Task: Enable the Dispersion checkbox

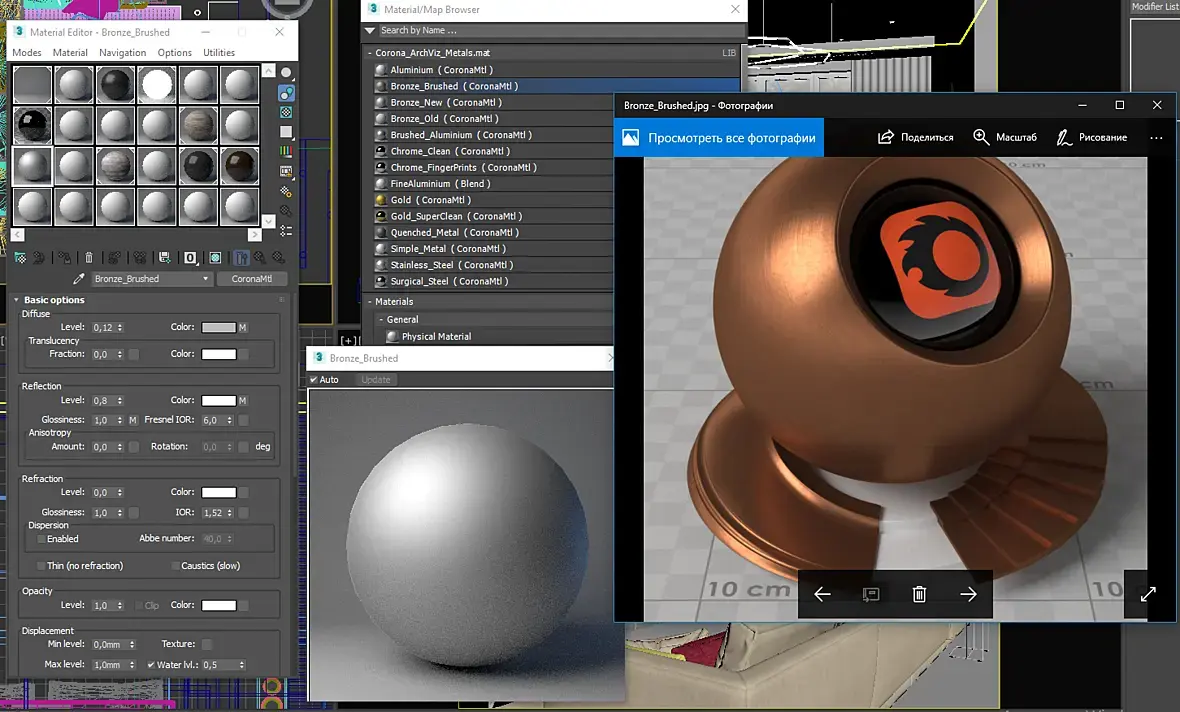Action: coord(41,539)
